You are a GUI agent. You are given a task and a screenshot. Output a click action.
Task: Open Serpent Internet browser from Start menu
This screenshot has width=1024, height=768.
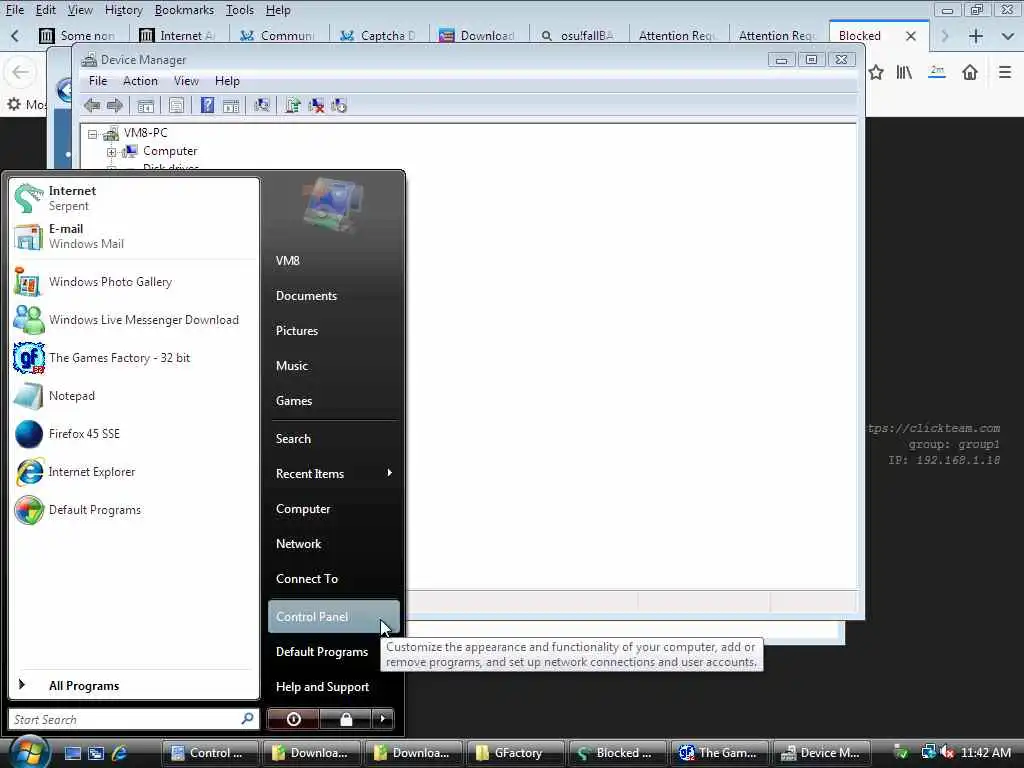[x=134, y=198]
